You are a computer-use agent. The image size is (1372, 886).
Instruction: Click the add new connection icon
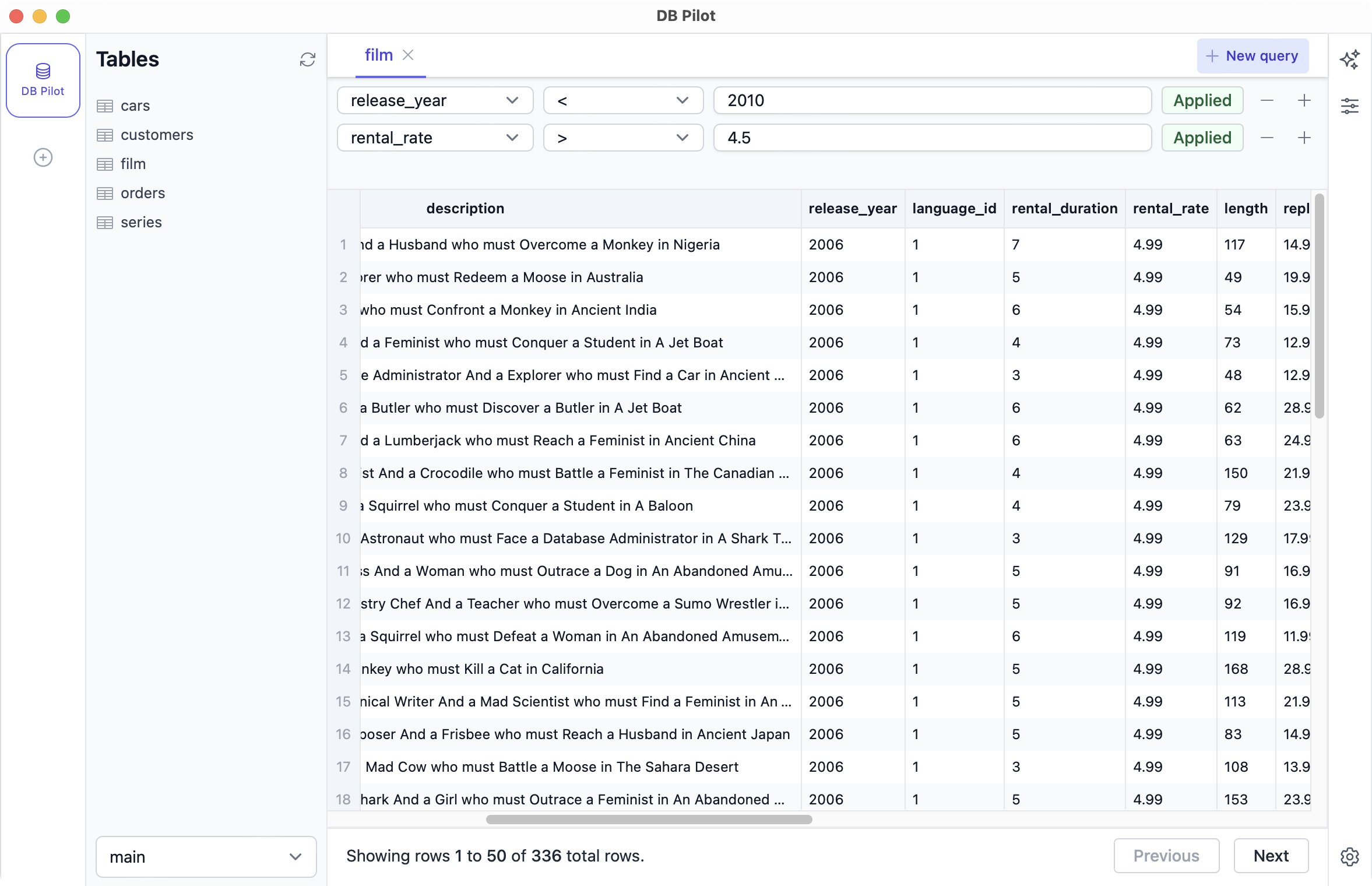coord(42,157)
